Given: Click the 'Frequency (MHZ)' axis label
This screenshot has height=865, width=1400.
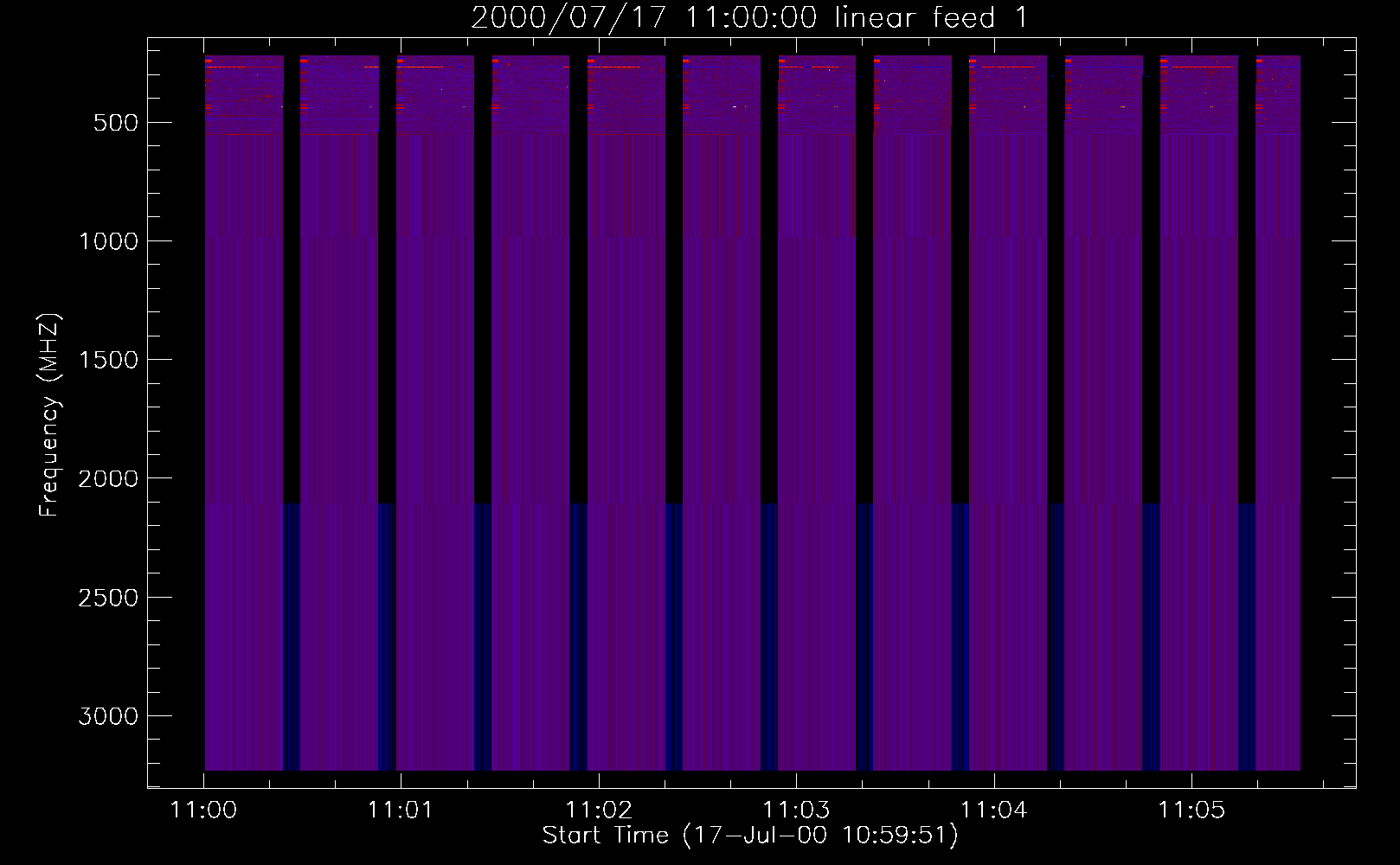Looking at the screenshot, I should click(49, 415).
